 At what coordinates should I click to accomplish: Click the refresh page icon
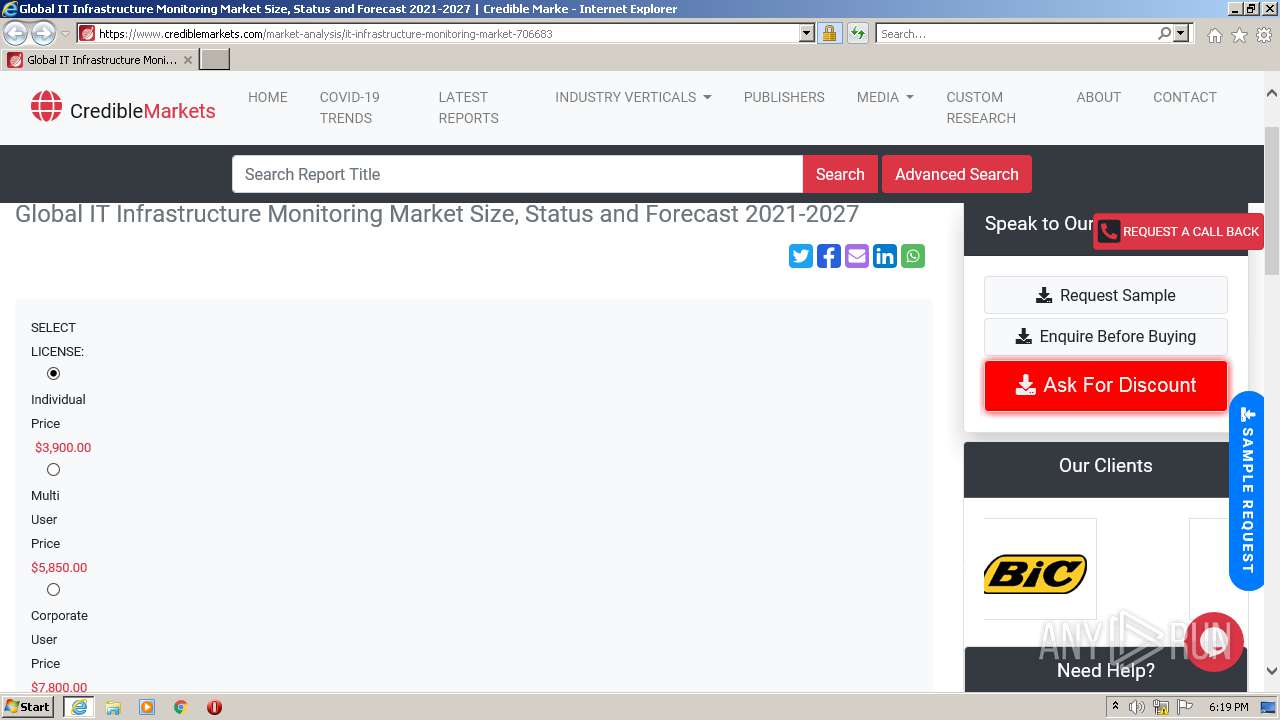point(857,33)
